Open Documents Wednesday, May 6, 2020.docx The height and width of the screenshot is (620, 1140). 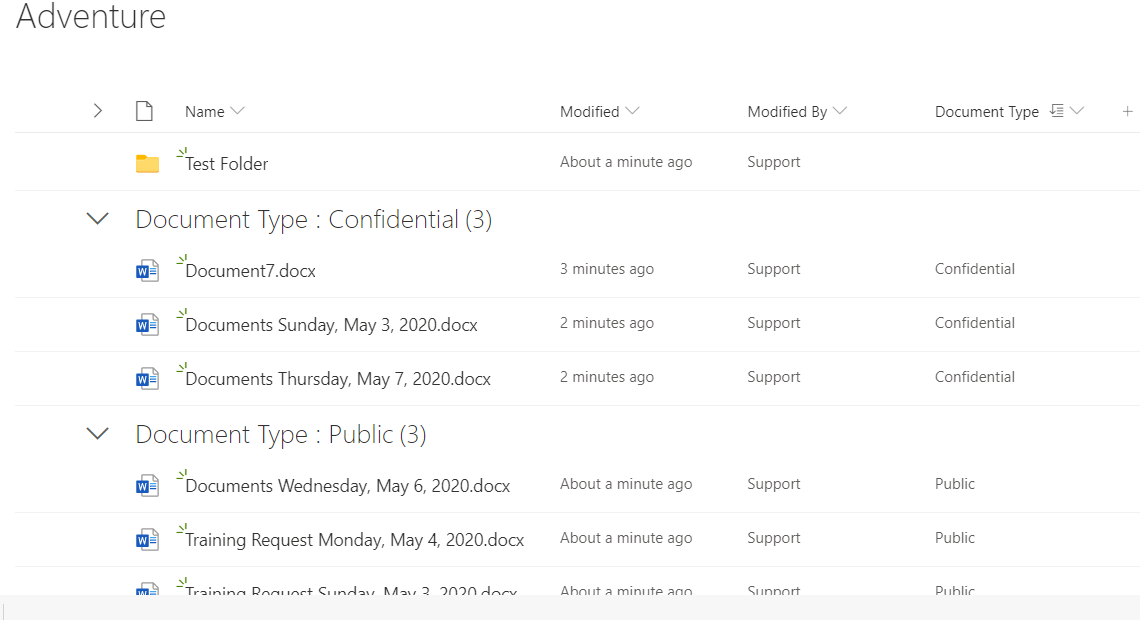tap(348, 486)
